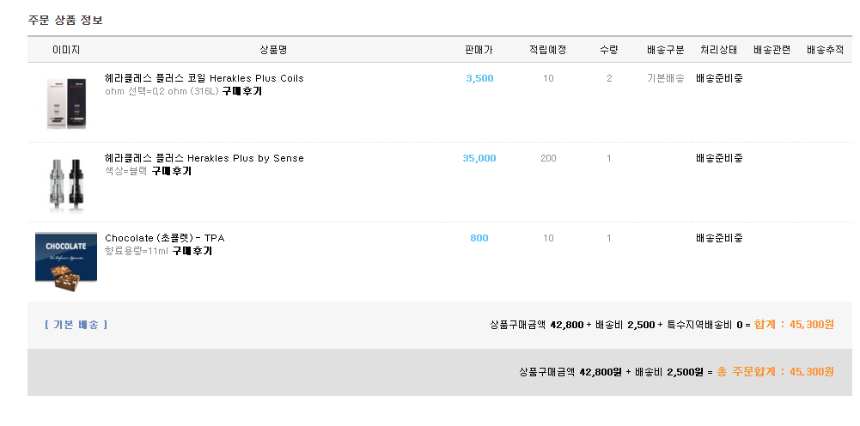The image size is (860, 426).
Task: Click the 배송추적 column header
Action: pos(825,49)
